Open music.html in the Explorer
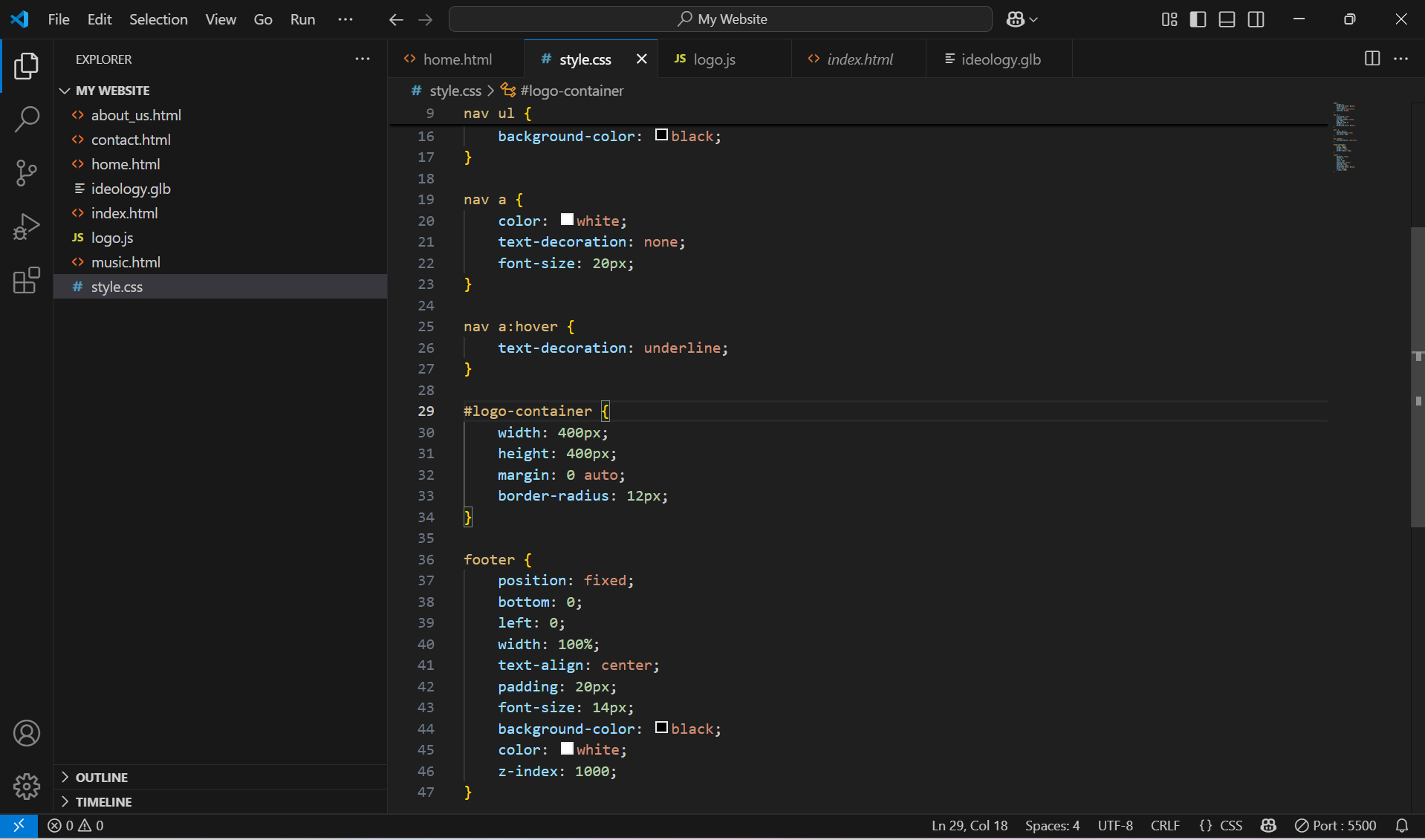This screenshot has height=840, width=1425. tap(221, 262)
